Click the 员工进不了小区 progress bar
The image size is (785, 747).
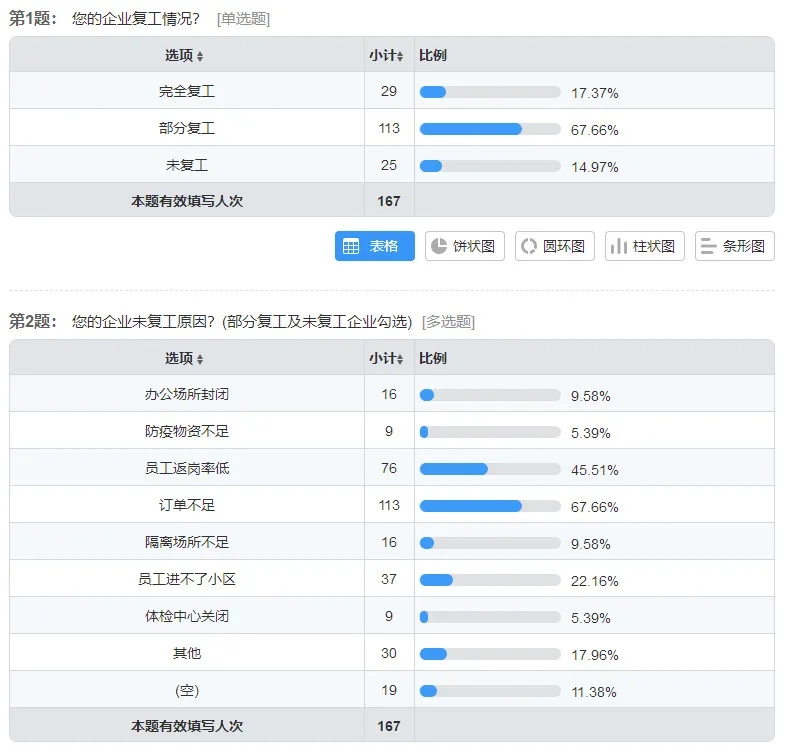[x=490, y=580]
